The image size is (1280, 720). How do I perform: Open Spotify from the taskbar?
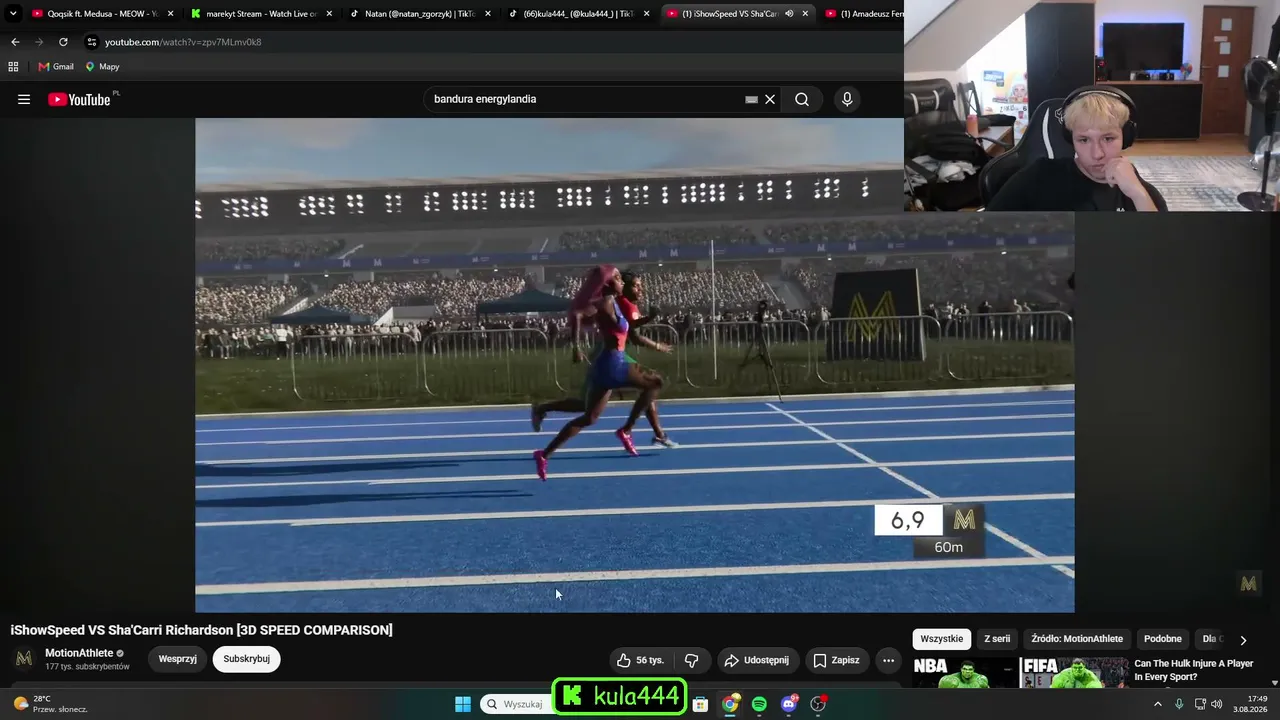759,704
